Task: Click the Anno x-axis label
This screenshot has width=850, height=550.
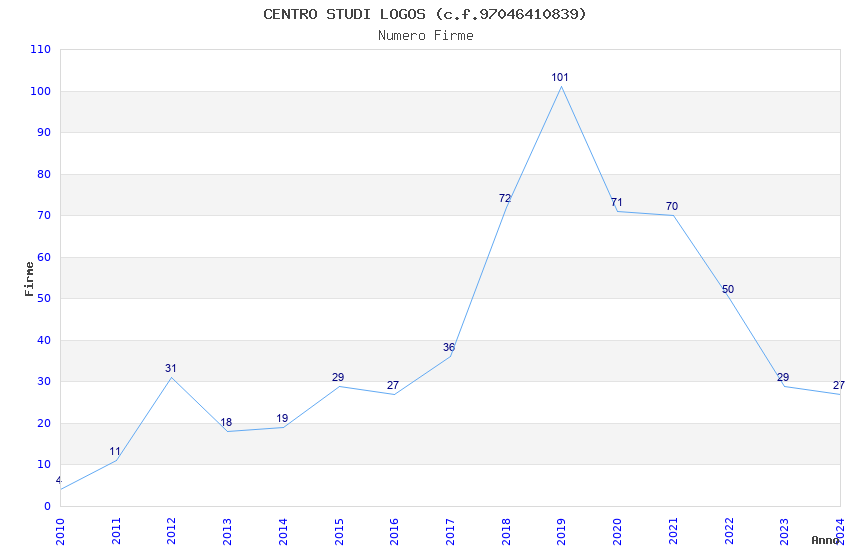Action: click(825, 540)
